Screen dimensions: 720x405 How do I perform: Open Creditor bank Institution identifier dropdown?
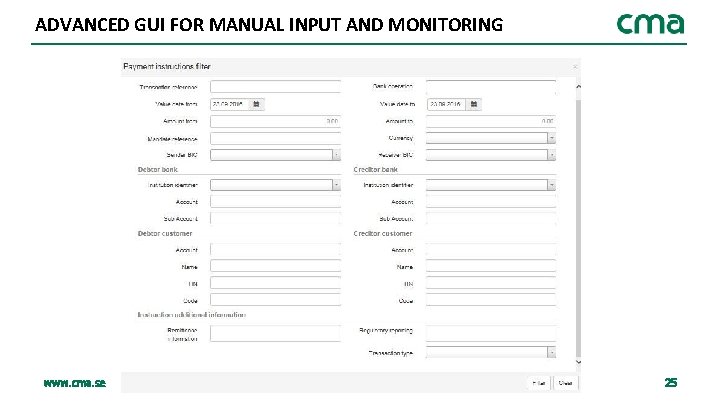(x=551, y=185)
